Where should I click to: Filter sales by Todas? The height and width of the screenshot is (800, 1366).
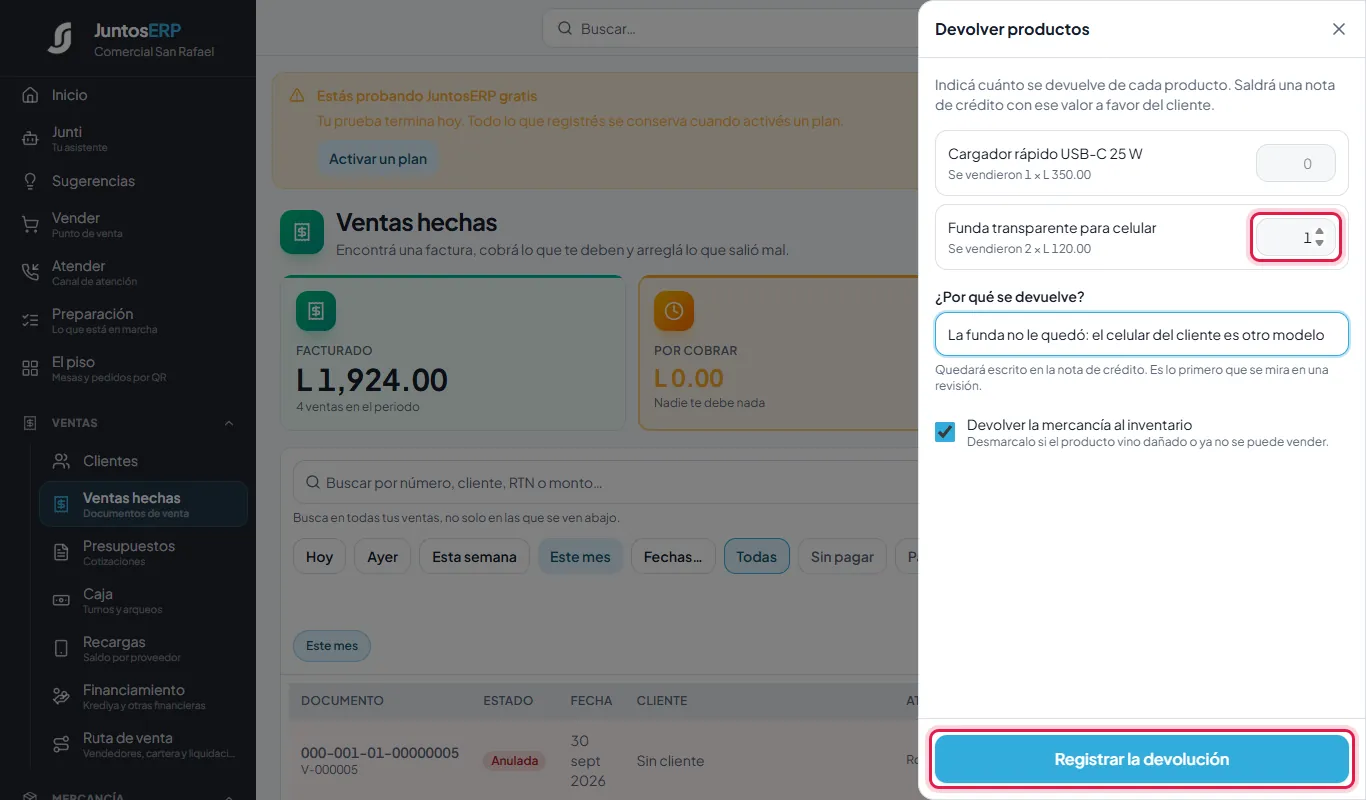(757, 557)
